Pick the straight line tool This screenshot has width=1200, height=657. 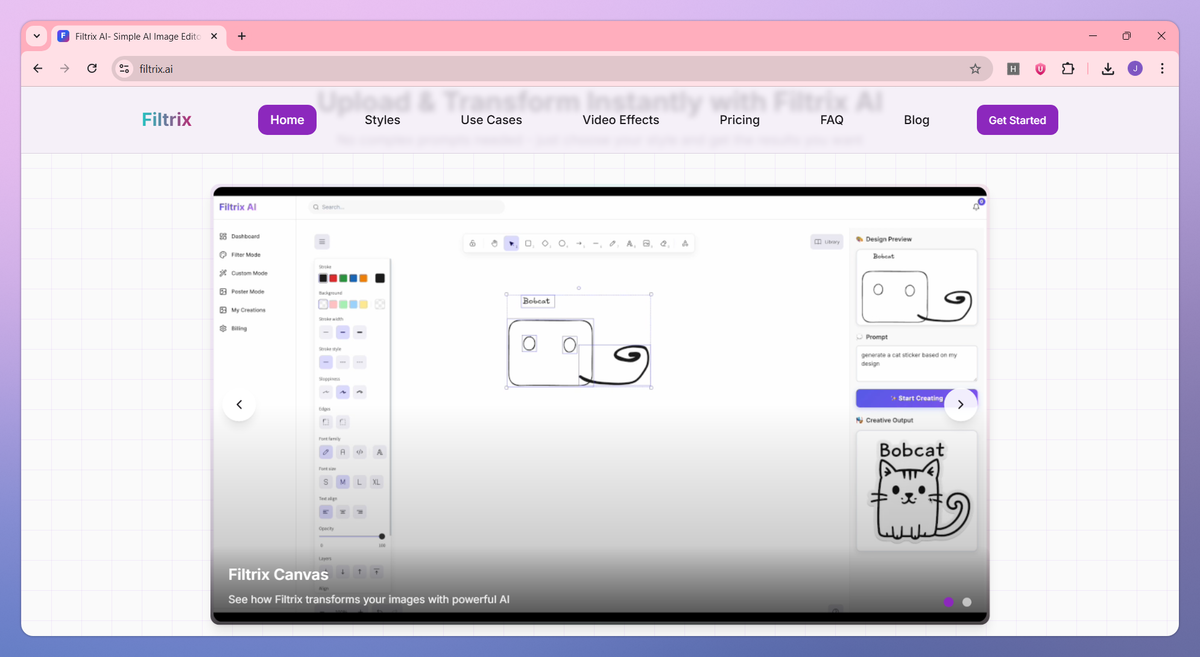click(x=596, y=243)
